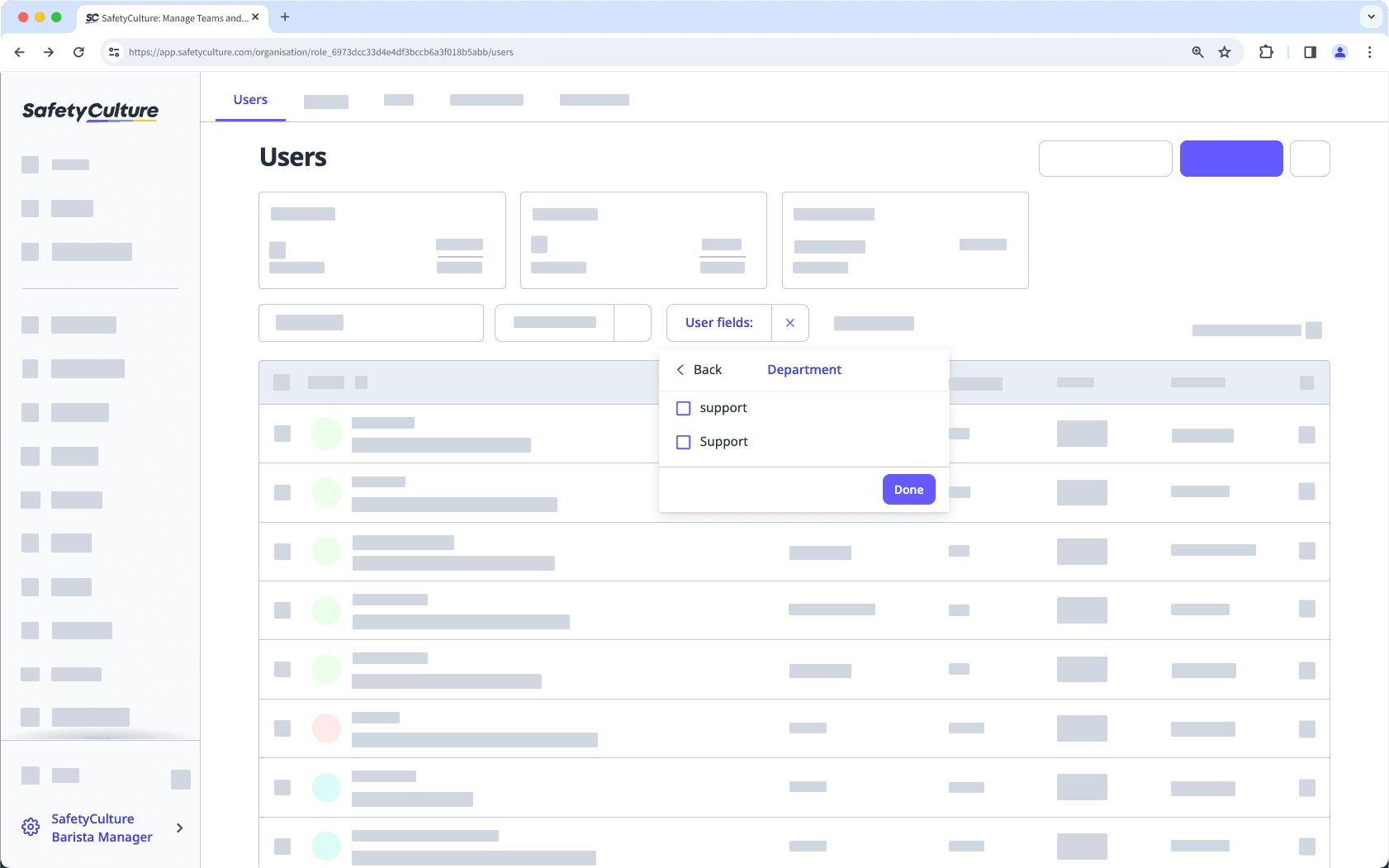Select the SafetyCulture browser tab
The image size is (1389, 868).
(x=169, y=17)
